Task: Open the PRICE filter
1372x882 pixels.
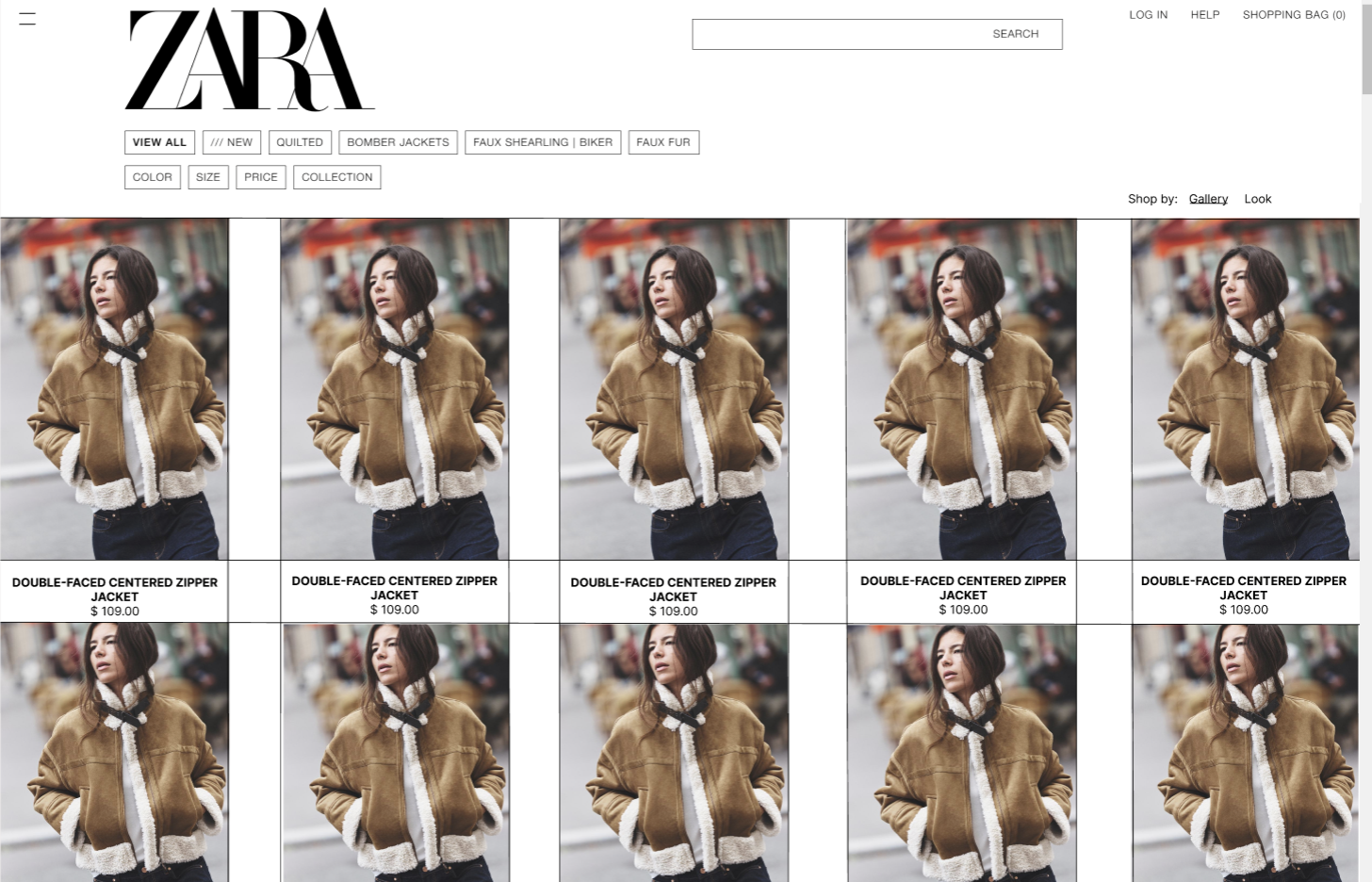Action: (261, 177)
